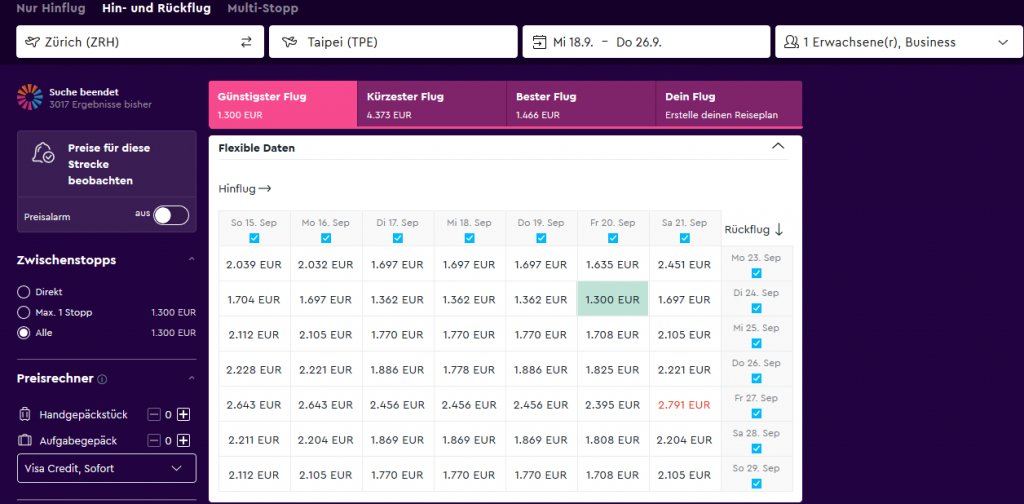Click the Hinflug right arrow
The width and height of the screenshot is (1024, 504).
tap(264, 189)
